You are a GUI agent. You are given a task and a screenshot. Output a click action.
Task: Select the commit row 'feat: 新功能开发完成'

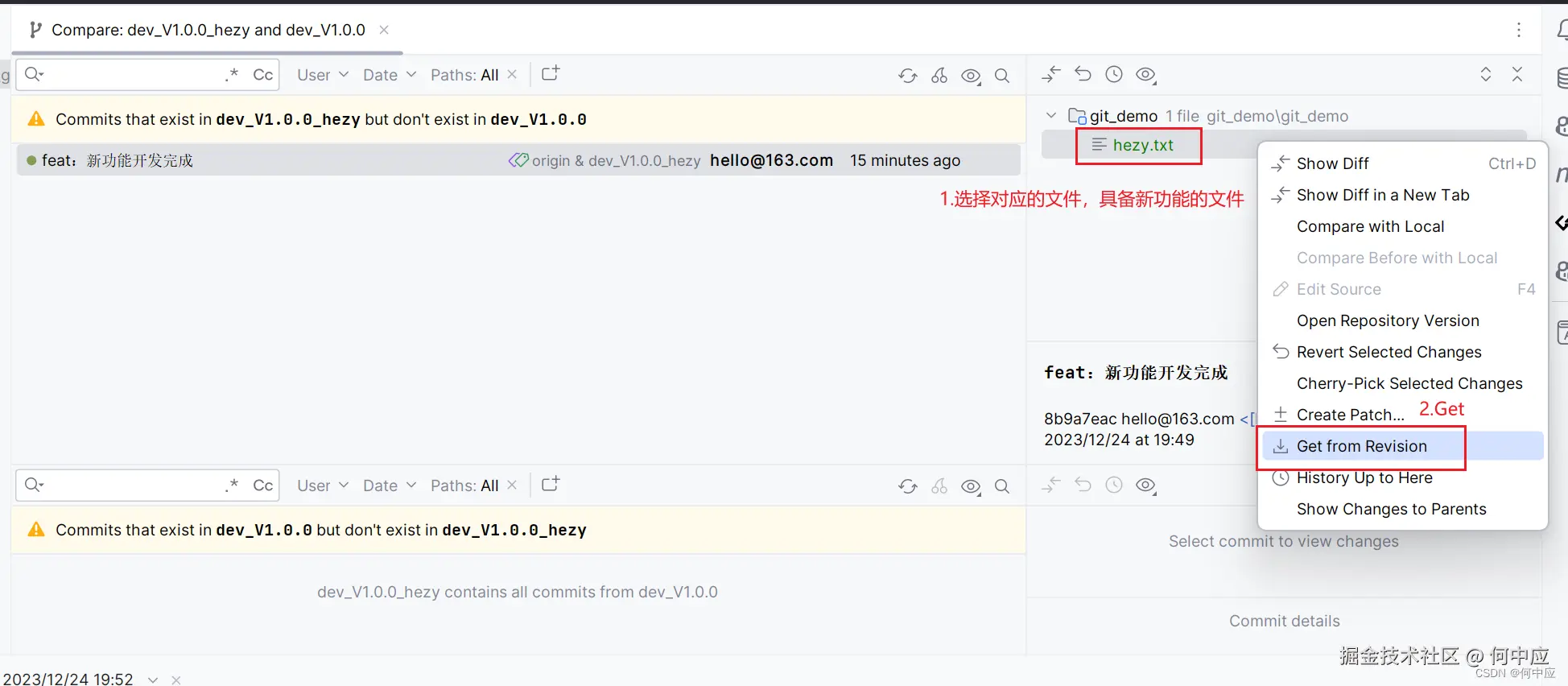tap(518, 160)
